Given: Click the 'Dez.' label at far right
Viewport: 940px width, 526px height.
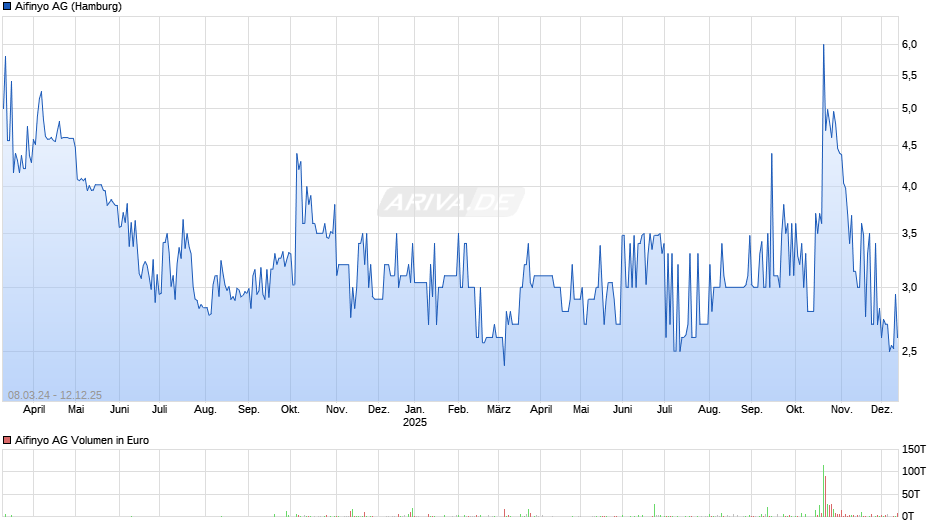Looking at the screenshot, I should [882, 410].
